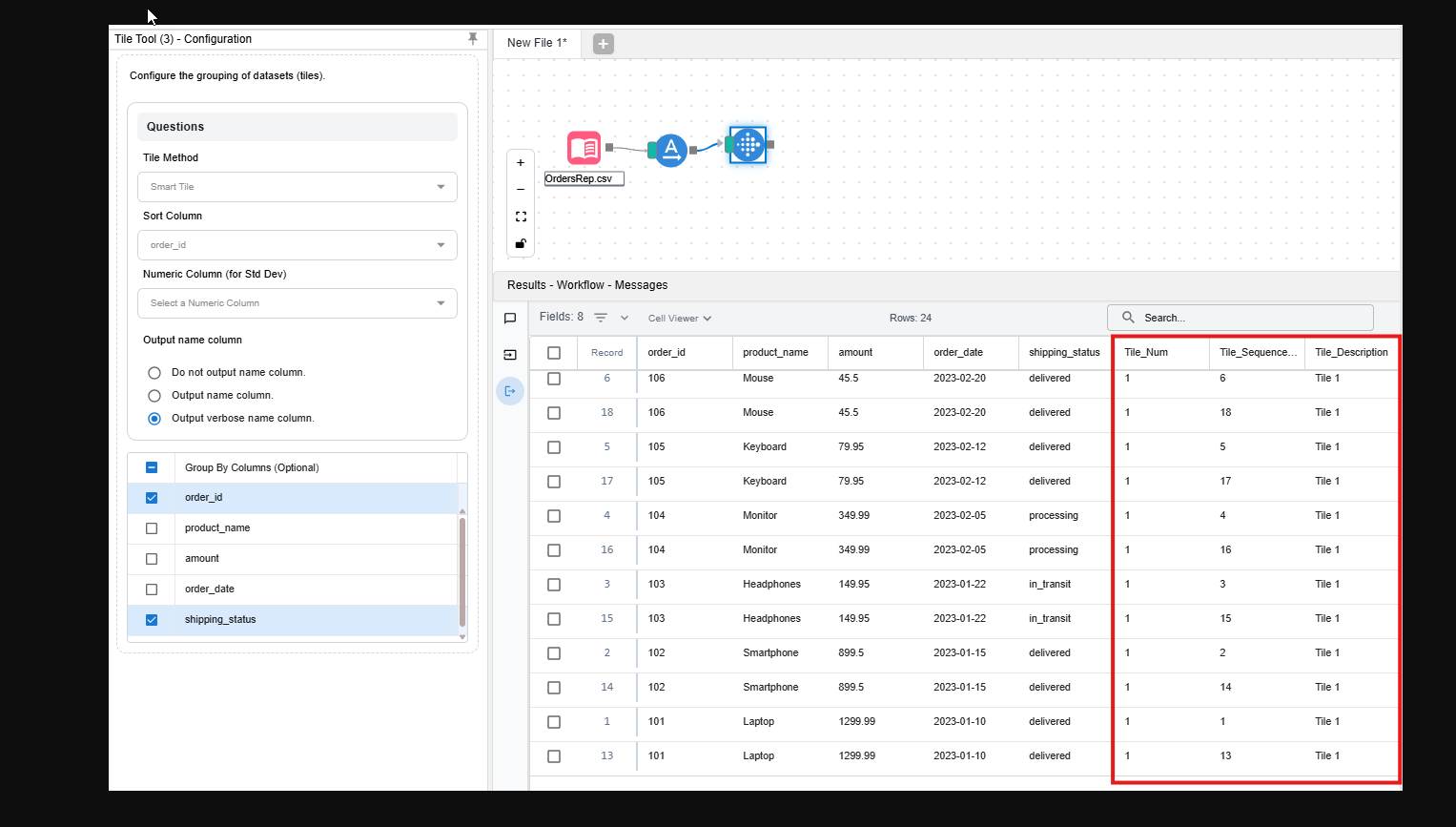Switch to the New File 1* tab
This screenshot has height=827, width=1456.
pyautogui.click(x=537, y=43)
